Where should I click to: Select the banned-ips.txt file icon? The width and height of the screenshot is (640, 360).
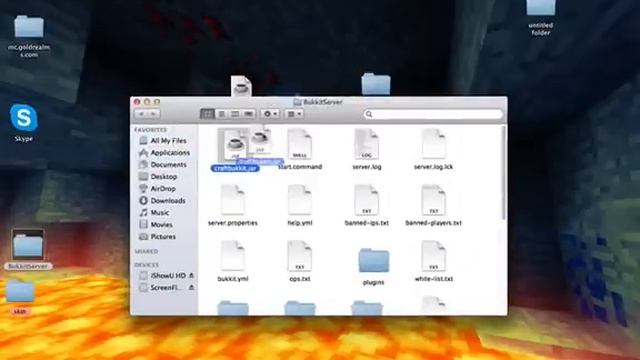367,200
